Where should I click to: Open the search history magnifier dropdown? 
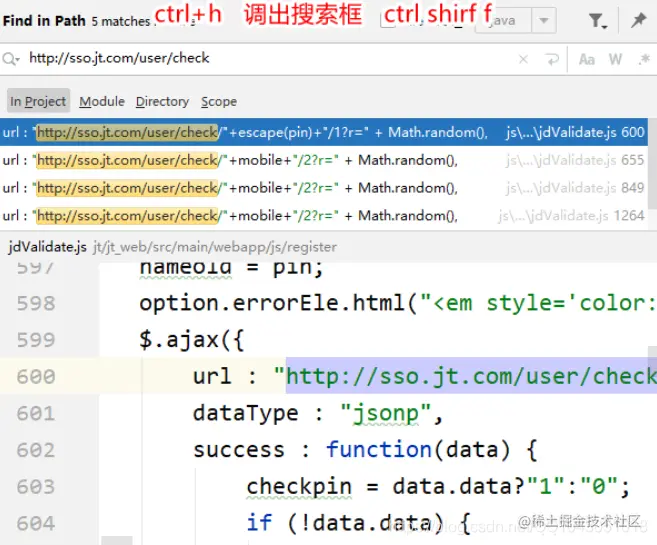[10, 59]
